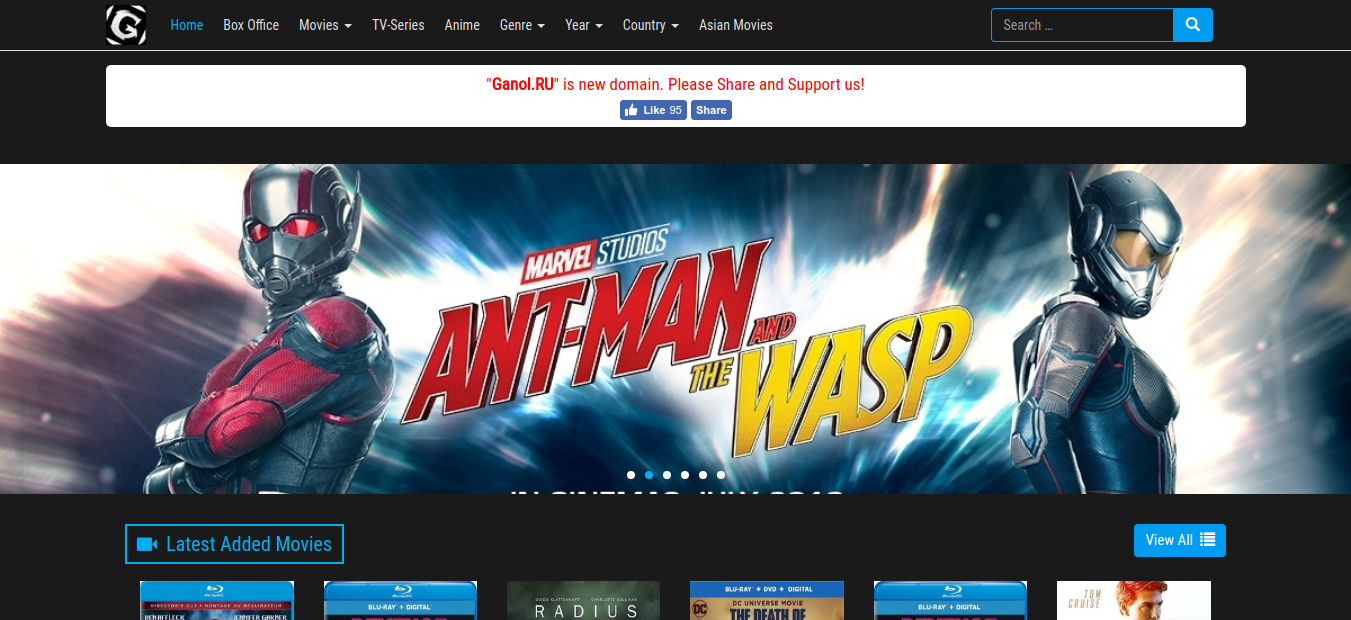Click the search magnifier icon

click(1192, 24)
